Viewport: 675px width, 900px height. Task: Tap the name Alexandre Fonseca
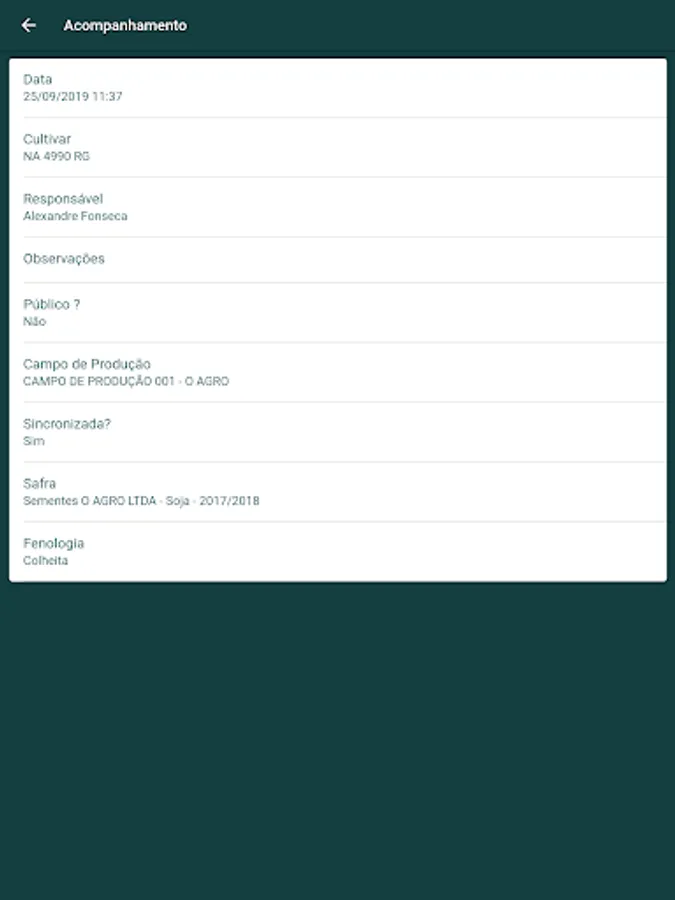[x=75, y=216]
